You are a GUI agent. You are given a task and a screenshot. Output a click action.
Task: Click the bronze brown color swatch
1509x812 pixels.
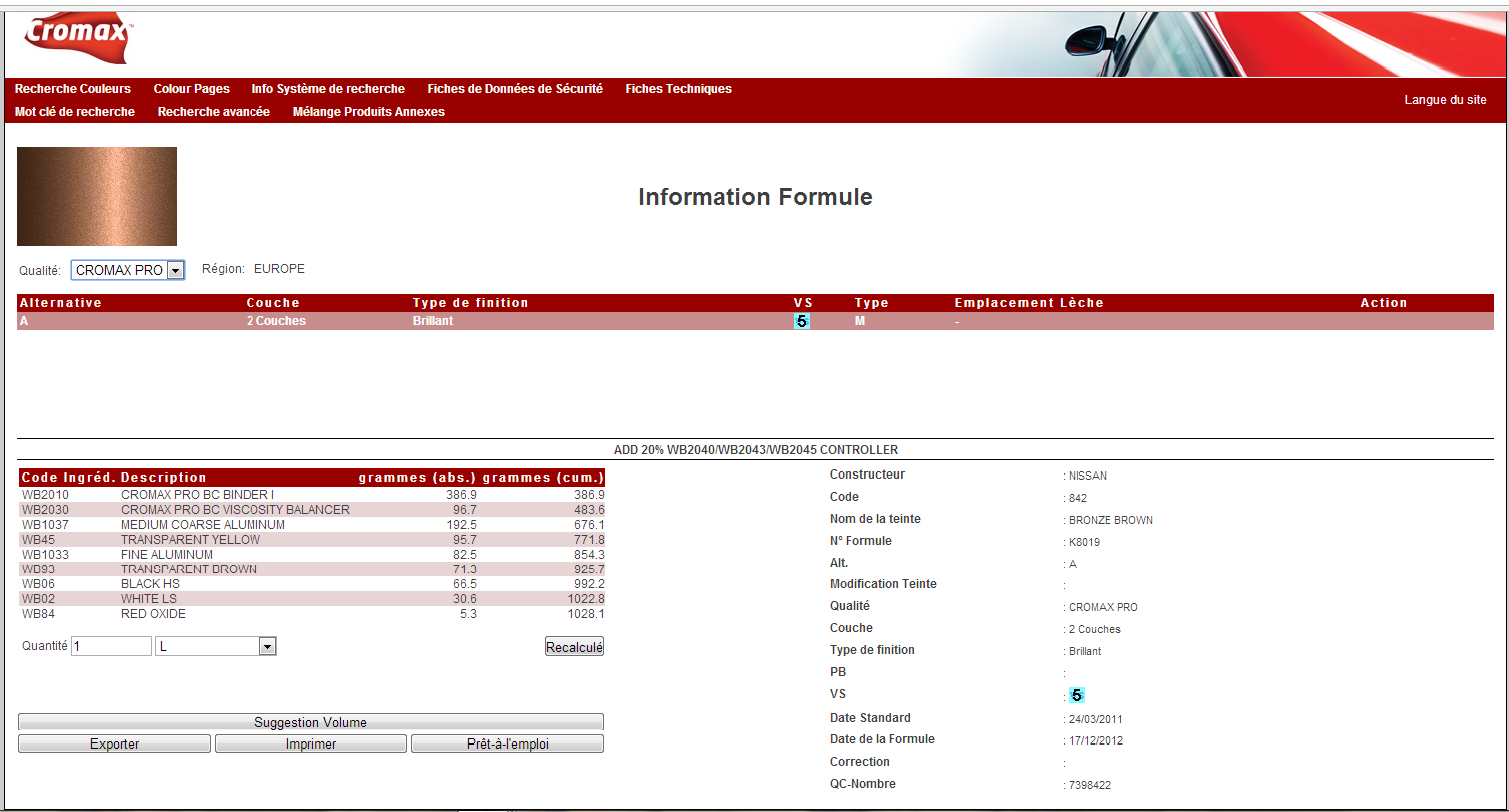[x=97, y=197]
